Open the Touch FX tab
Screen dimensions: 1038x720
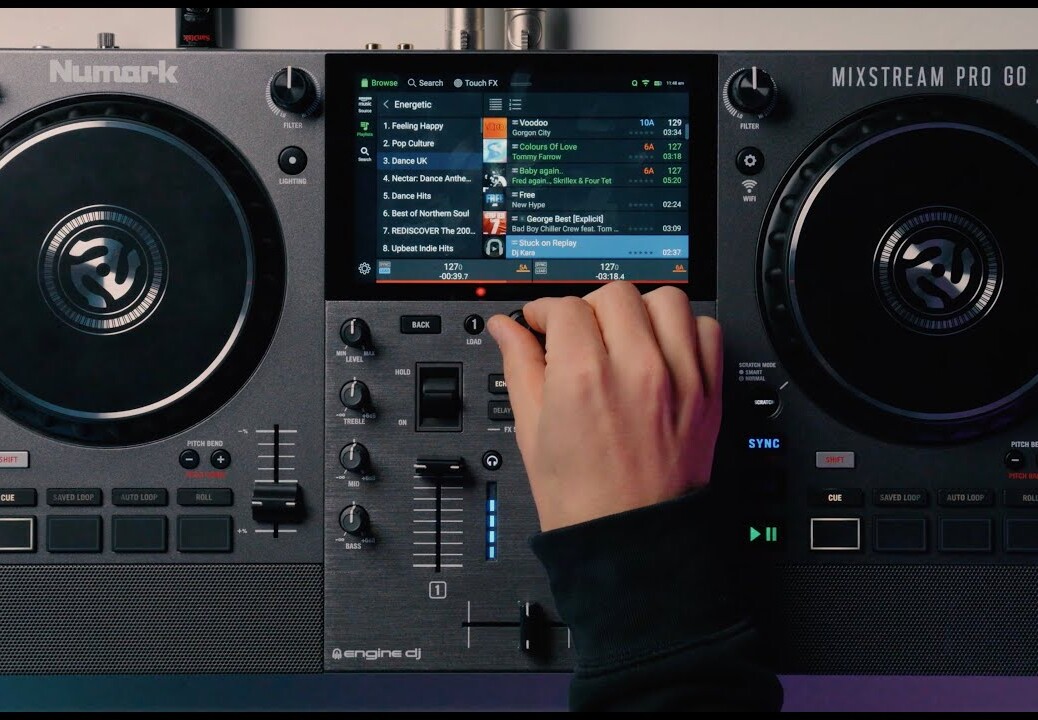tap(475, 83)
